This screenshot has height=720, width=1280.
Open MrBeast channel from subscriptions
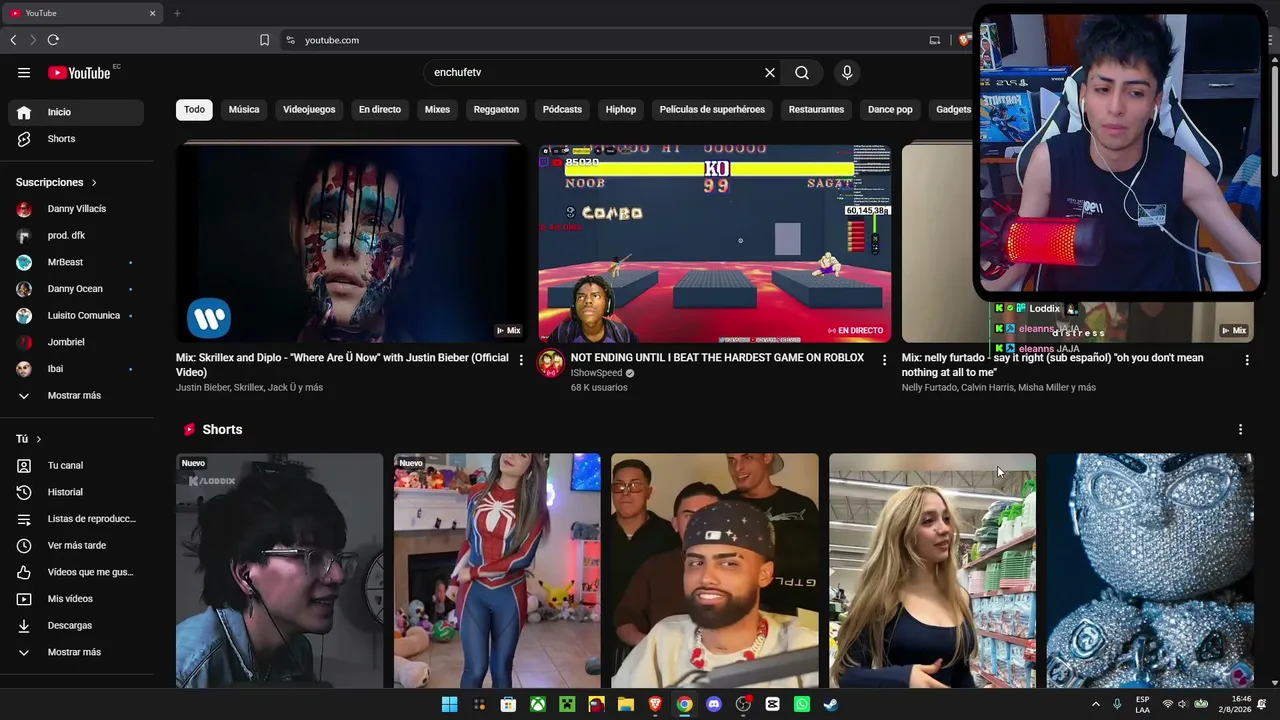coord(76,262)
